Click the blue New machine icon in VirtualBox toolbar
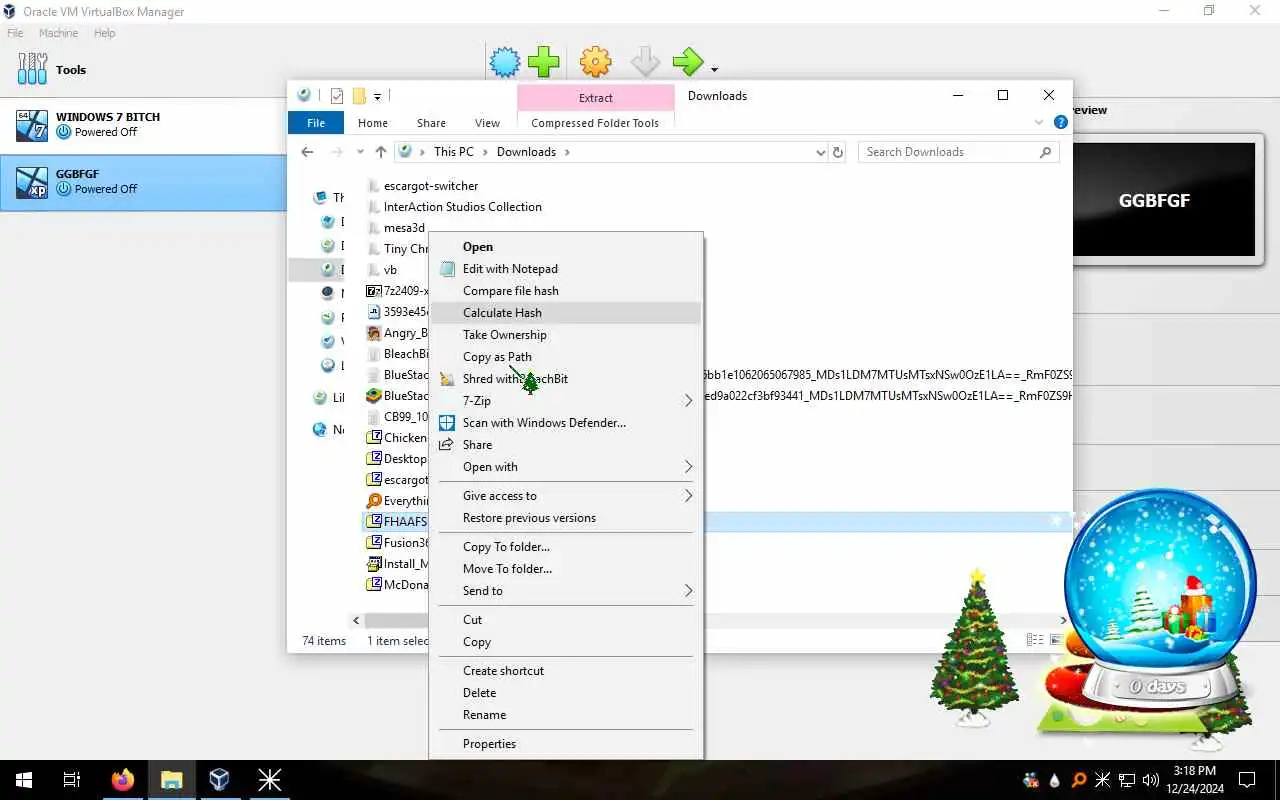 [x=505, y=62]
